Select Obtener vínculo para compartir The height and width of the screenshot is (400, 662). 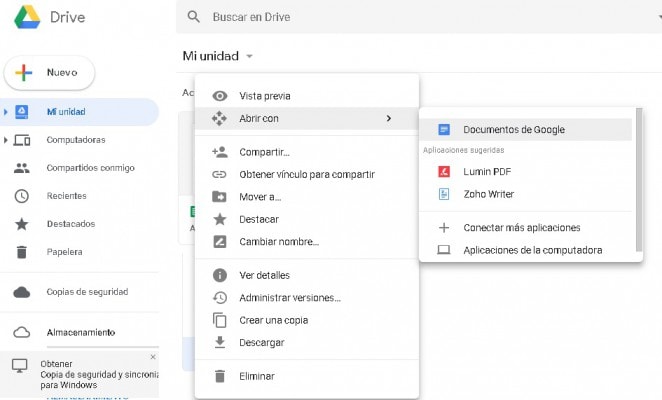click(307, 174)
